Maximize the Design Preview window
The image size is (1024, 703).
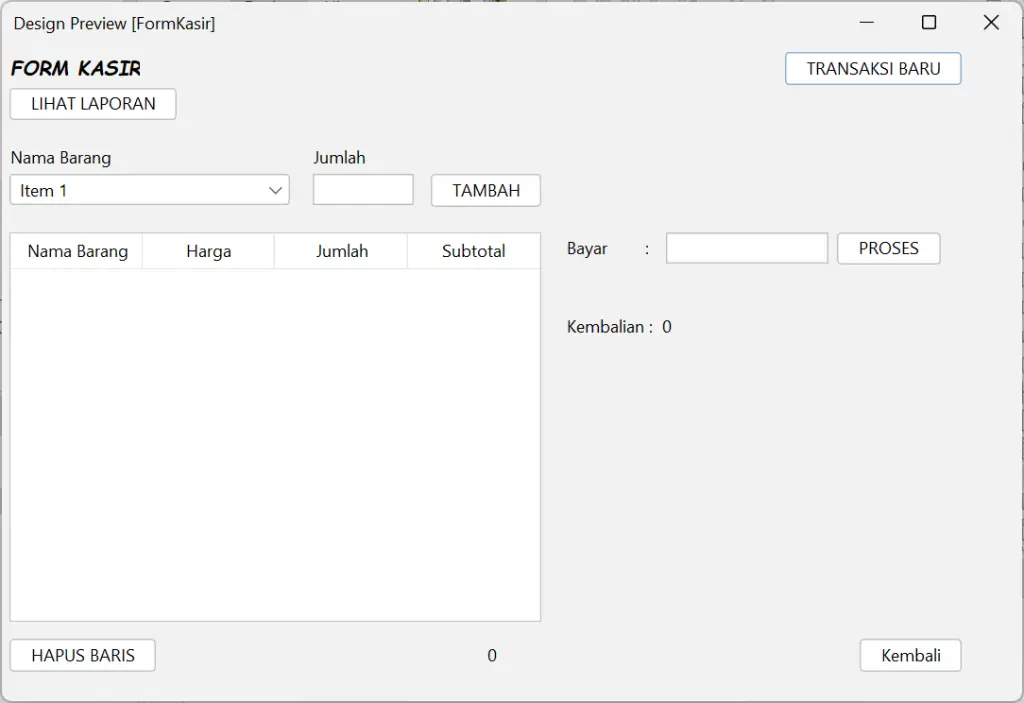click(929, 22)
